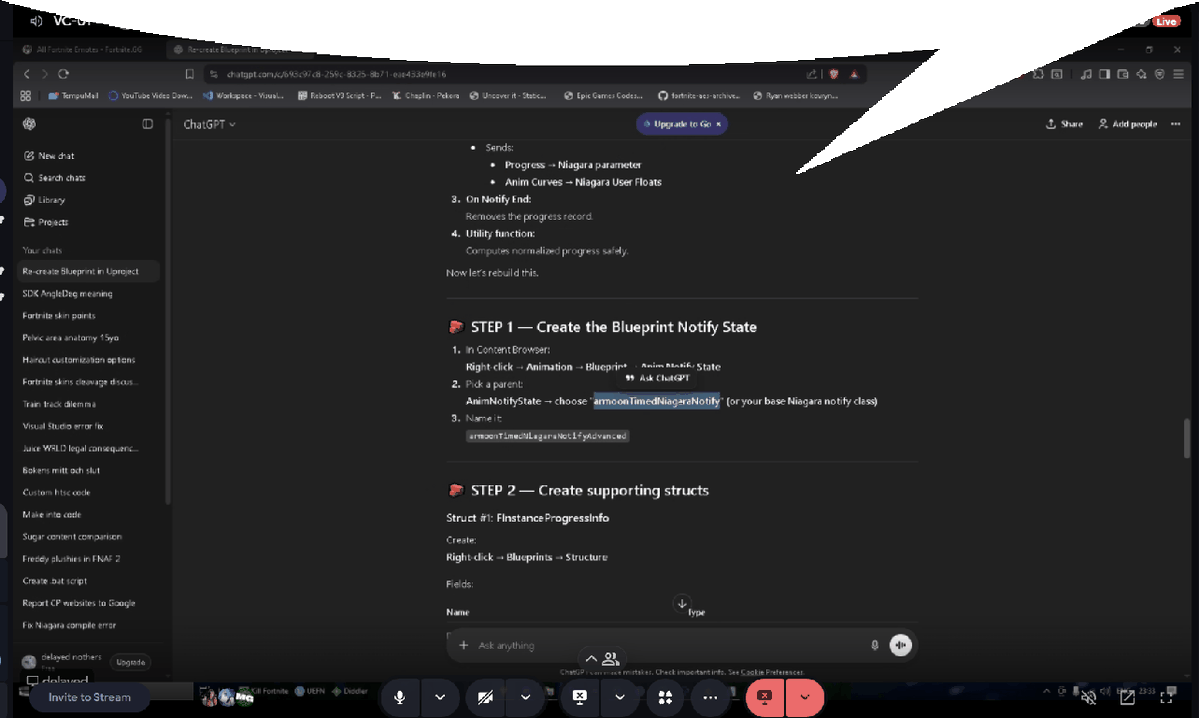Bookmark this page with the bookmark icon
Viewport: 1199px width, 718px height.
click(x=190, y=74)
